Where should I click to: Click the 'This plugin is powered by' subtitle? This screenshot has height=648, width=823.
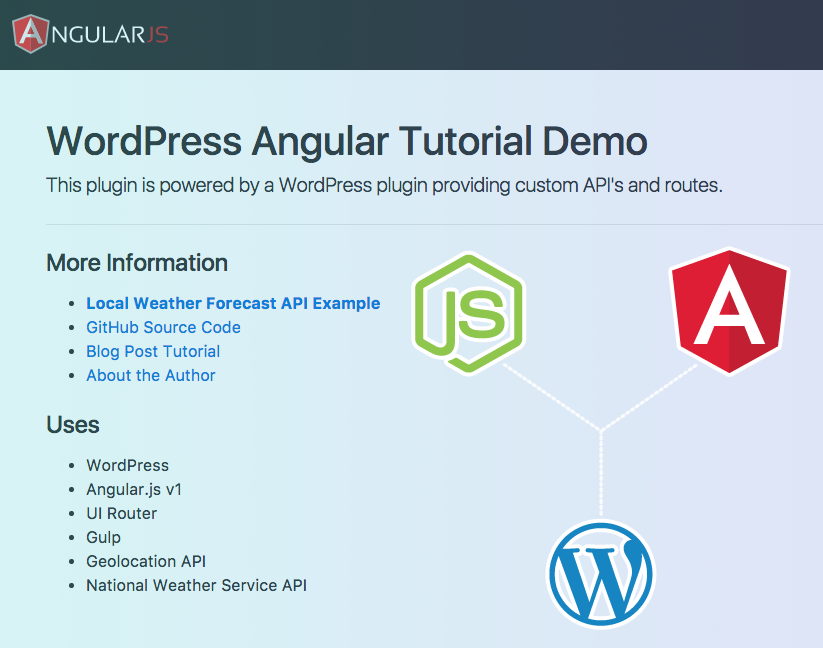point(384,185)
